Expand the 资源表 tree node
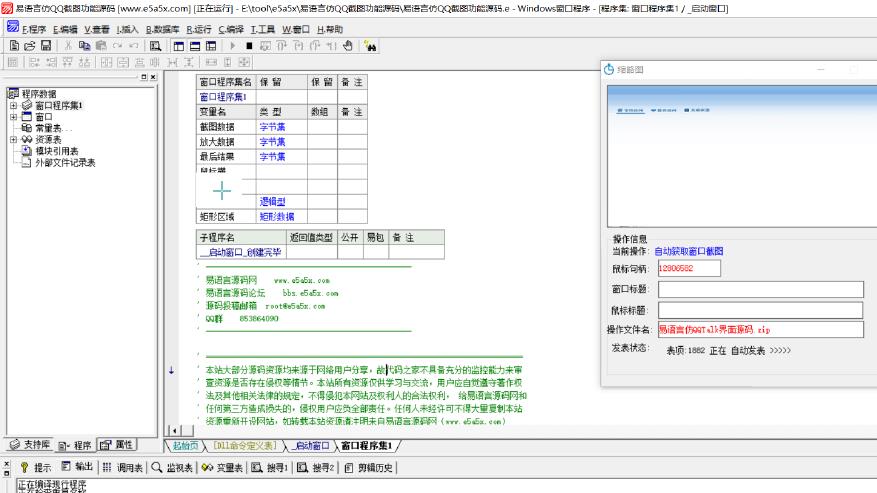Viewport: 877px width, 493px height. coord(13,139)
